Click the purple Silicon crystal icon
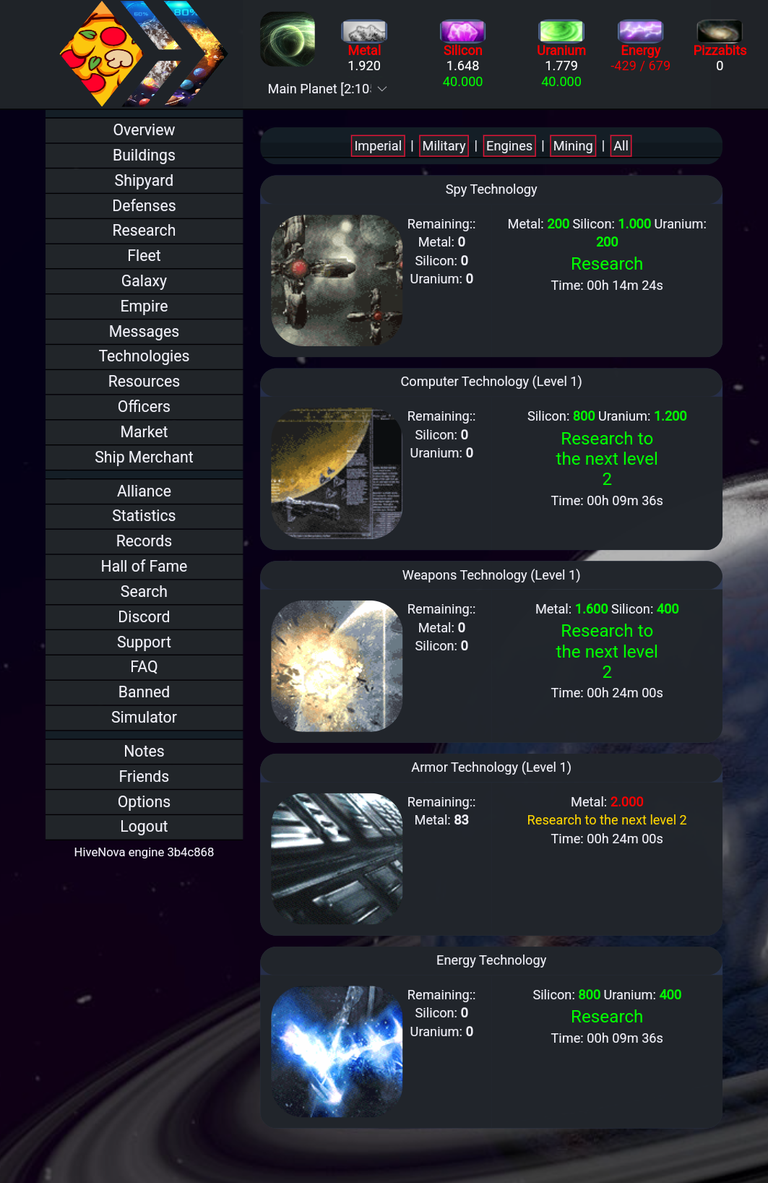 tap(462, 31)
